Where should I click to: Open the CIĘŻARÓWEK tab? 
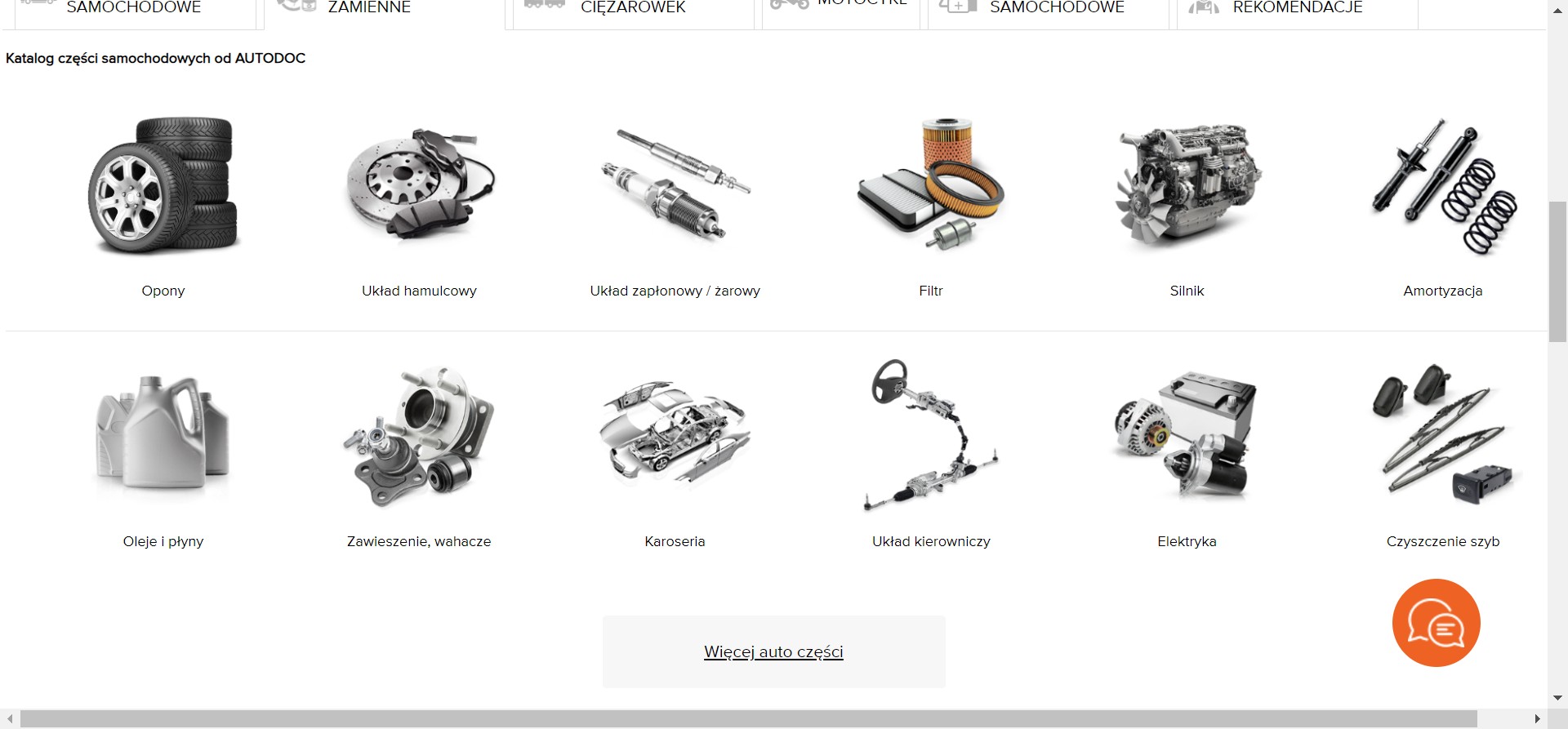click(x=633, y=10)
